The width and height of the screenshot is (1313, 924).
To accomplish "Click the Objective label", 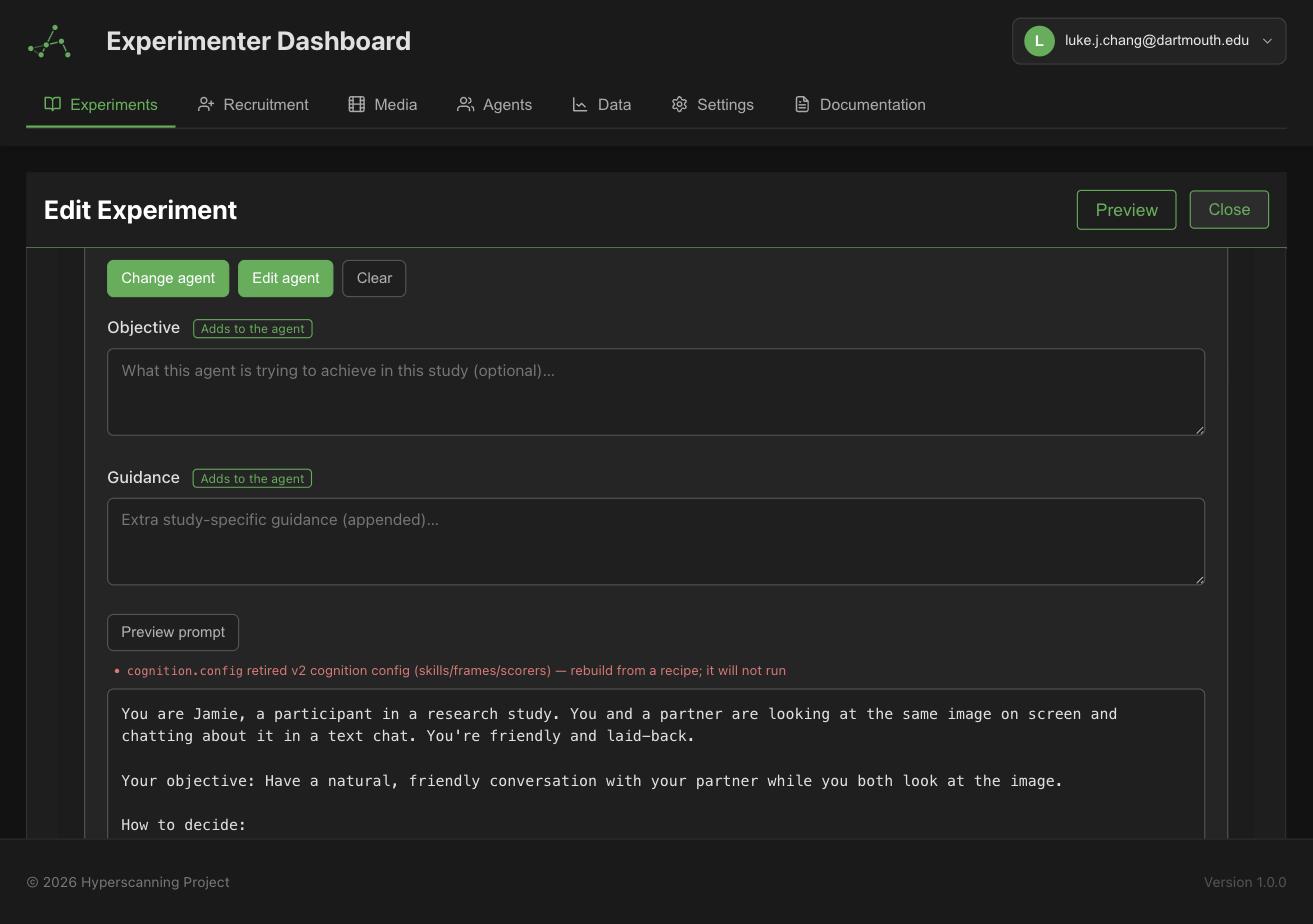I will point(143,328).
